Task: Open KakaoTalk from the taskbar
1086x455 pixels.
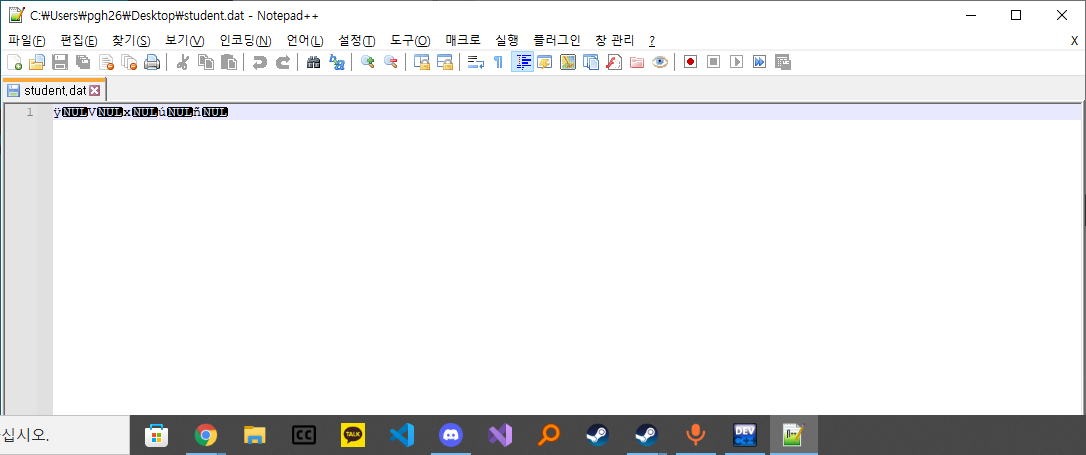Action: point(353,435)
